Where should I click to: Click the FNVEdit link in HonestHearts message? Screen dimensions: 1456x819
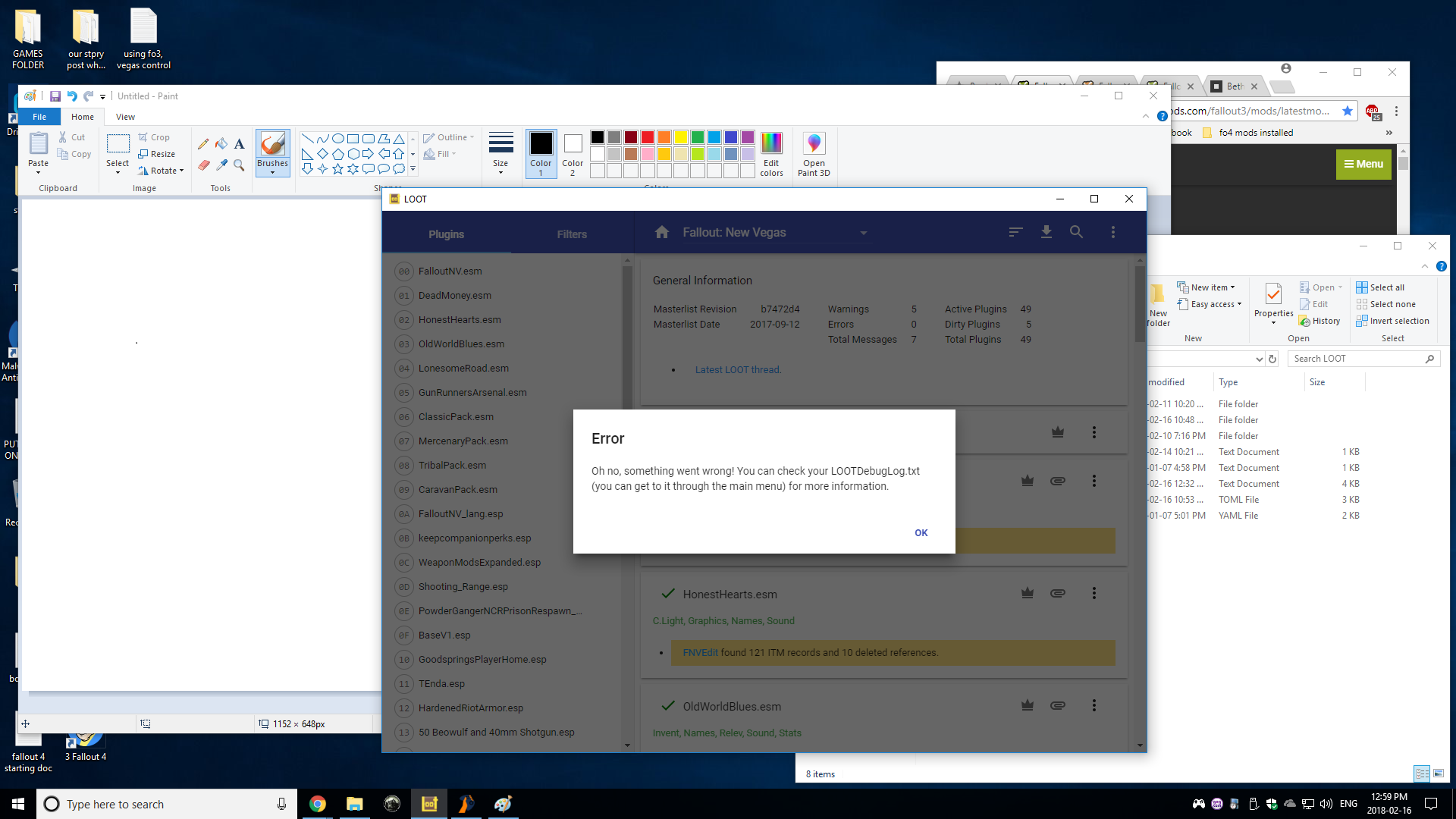[x=700, y=652]
